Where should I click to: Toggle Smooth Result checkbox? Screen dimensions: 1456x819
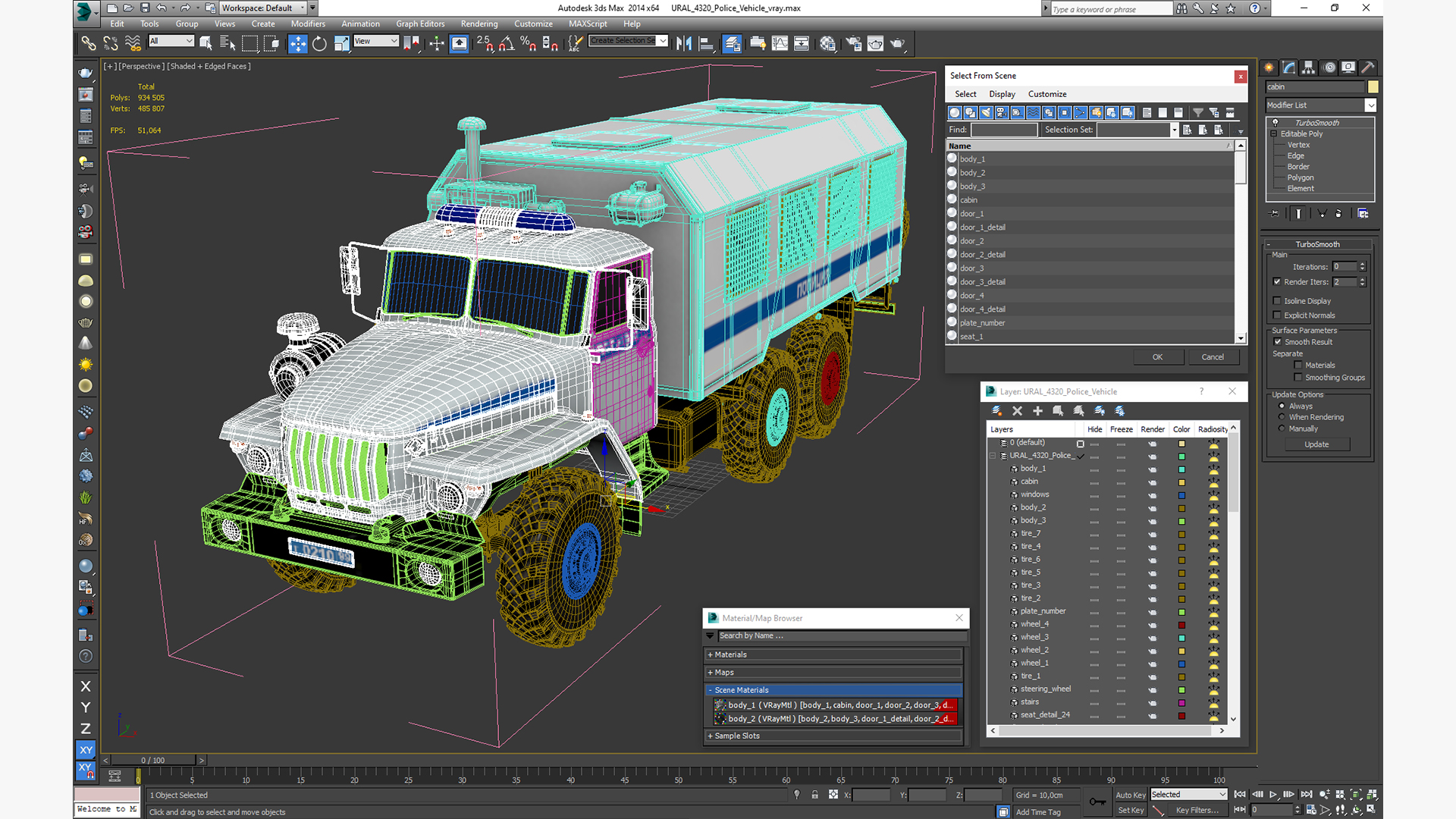click(1277, 342)
